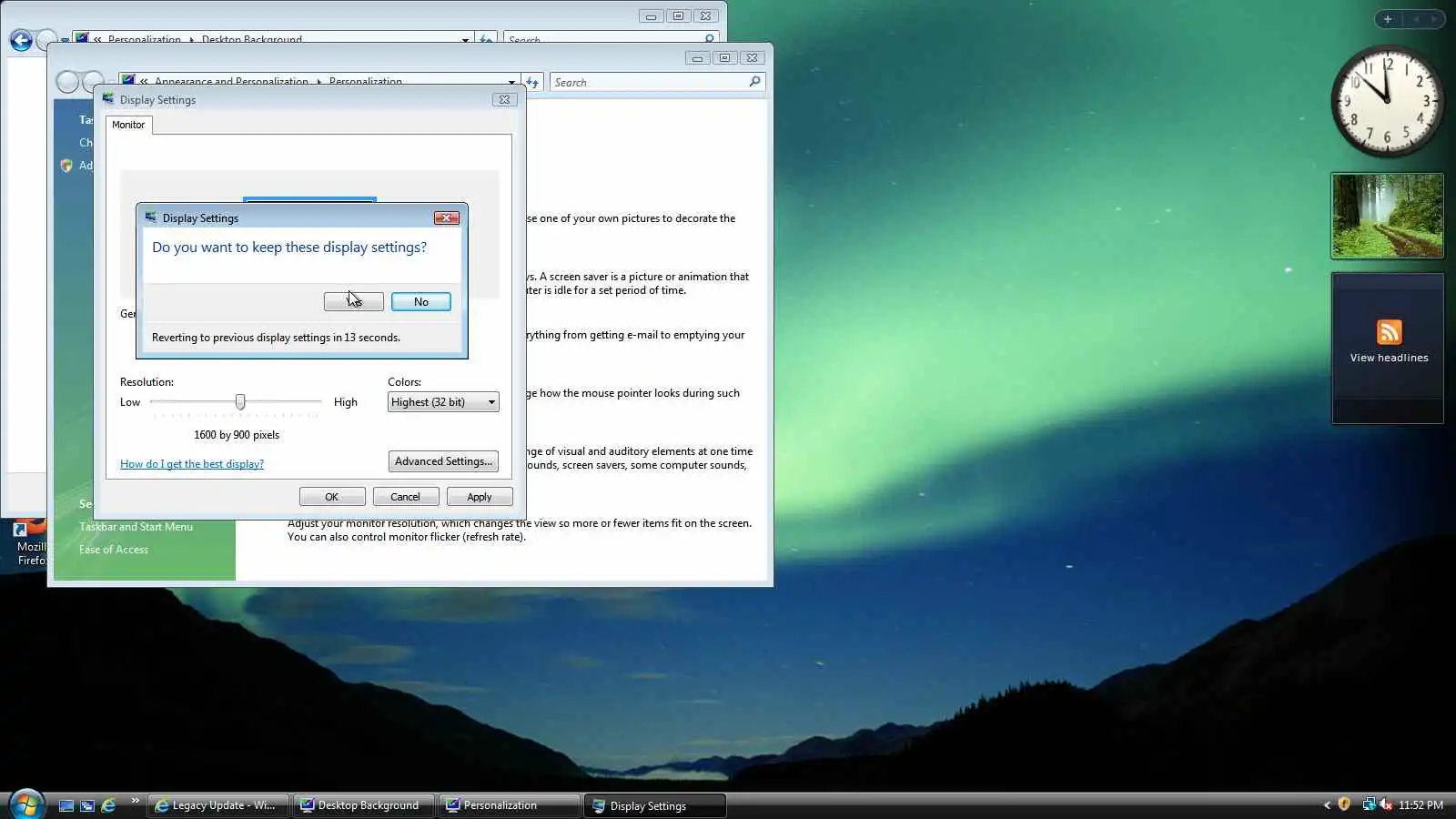
Task: Click the sidebar previous-page arrow
Action: (x=1416, y=19)
